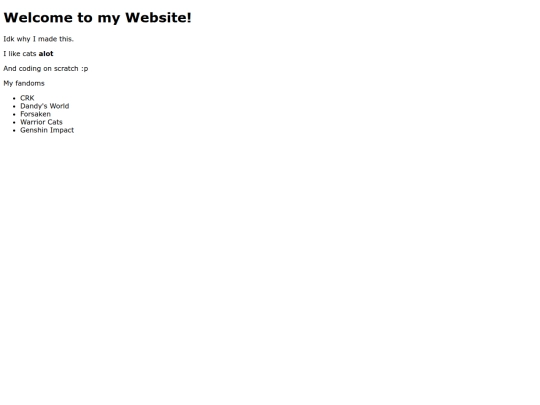Click the ':p' emoticon text

(85, 69)
